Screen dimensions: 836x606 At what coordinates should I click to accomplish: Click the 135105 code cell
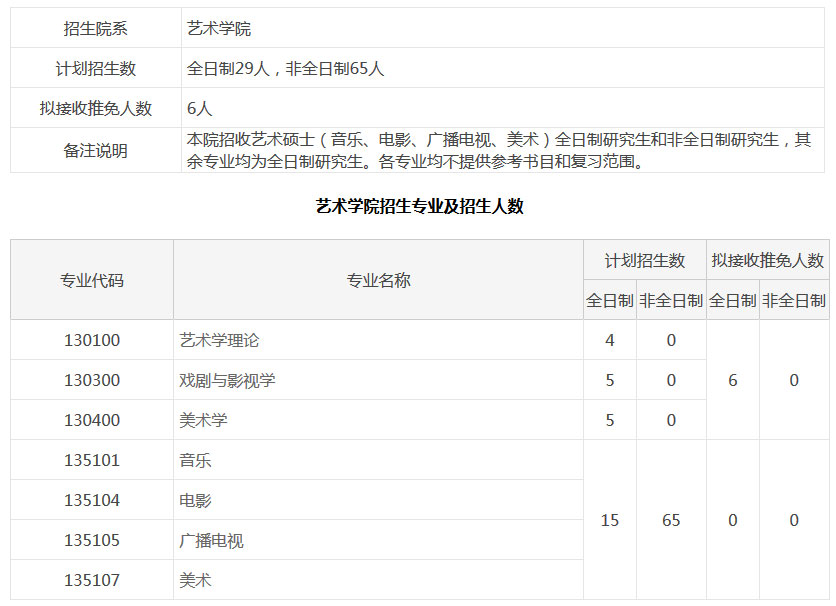92,540
